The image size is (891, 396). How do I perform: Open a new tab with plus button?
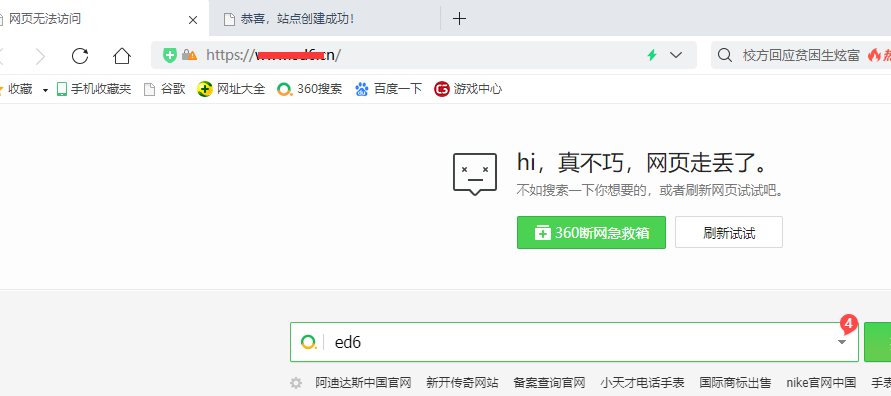tap(459, 19)
